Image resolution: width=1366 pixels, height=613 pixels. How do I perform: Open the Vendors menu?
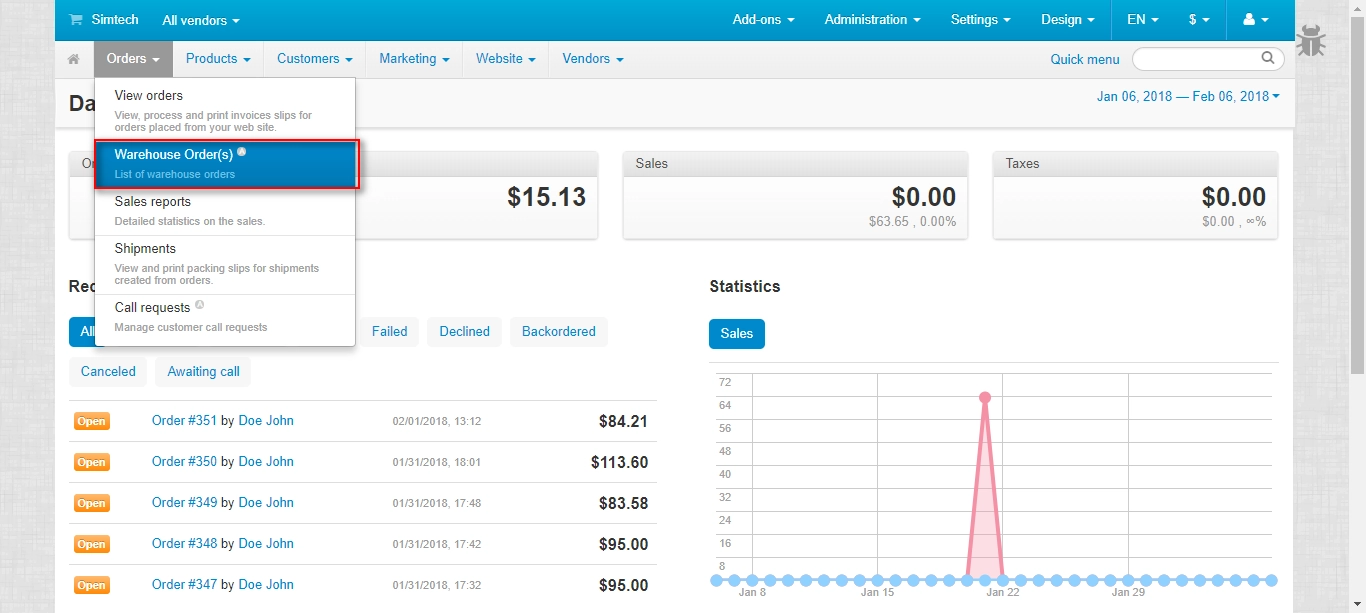592,59
